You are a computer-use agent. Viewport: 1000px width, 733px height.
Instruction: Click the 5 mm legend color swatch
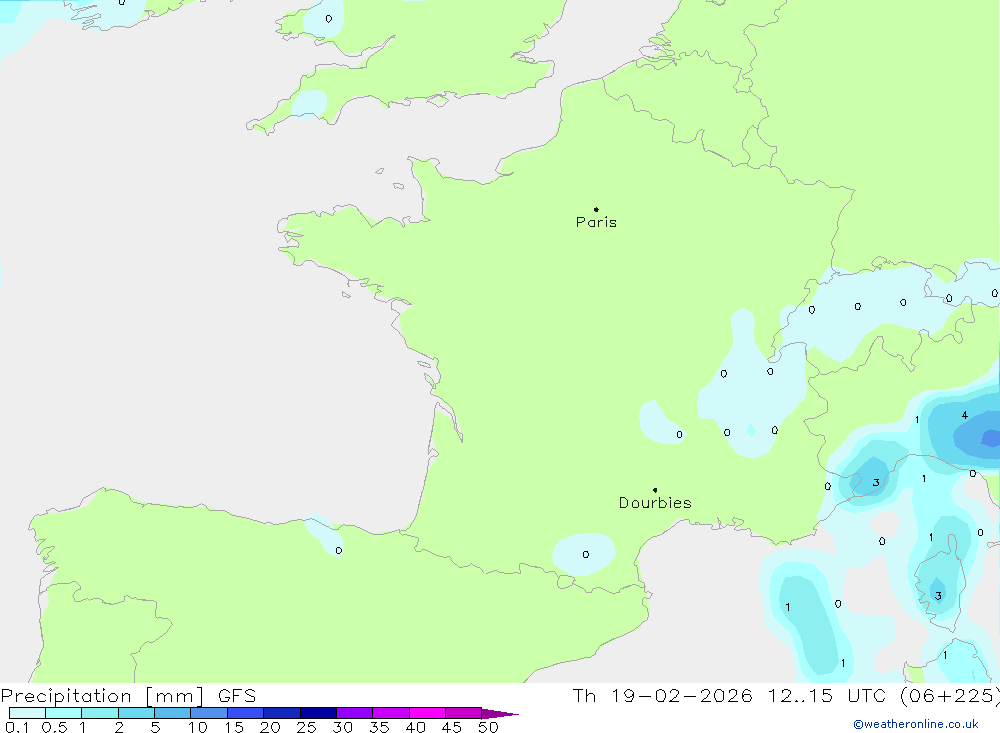point(172,713)
